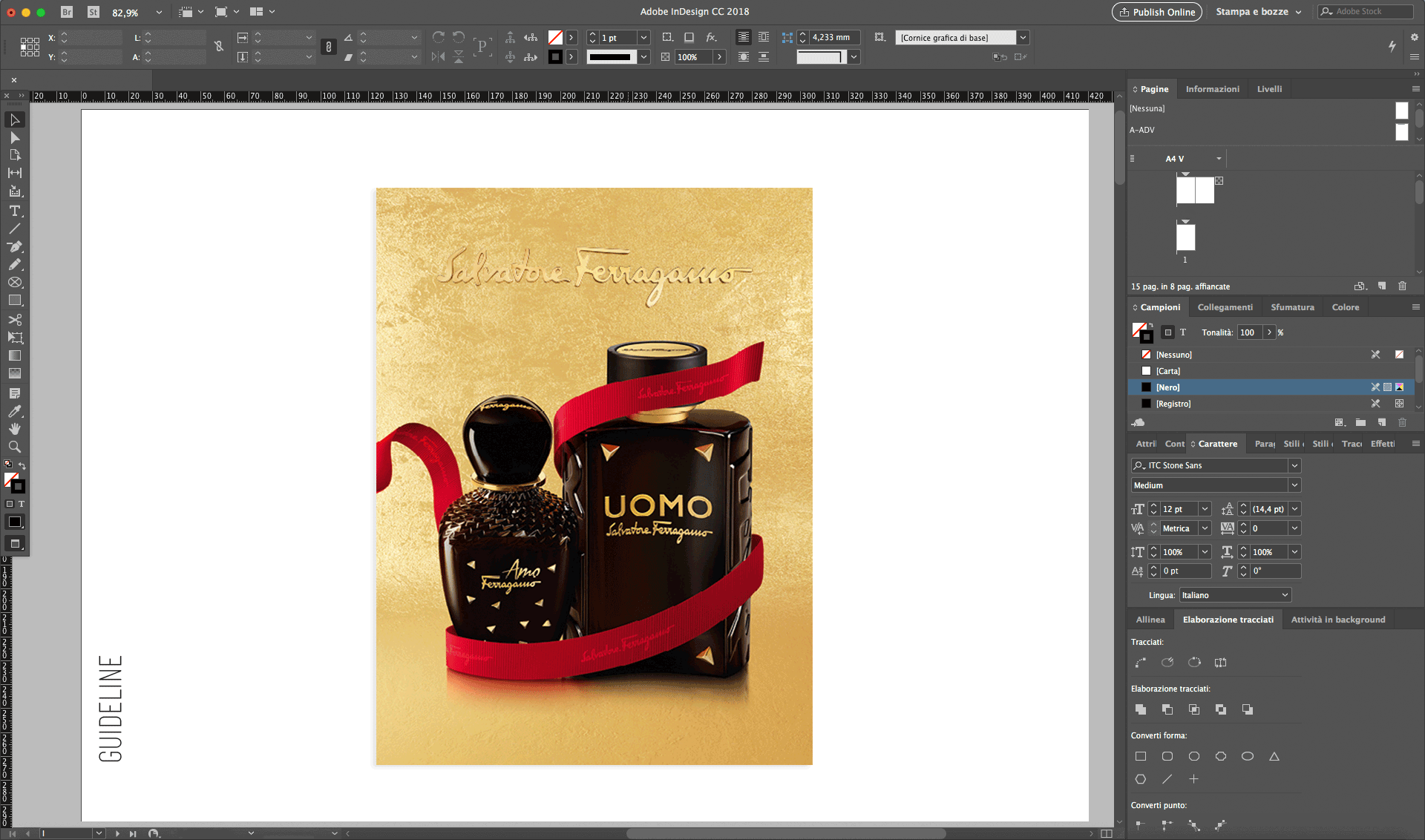Select the Rectangle tool
Screen dimensions: 1425x840
click(15, 301)
